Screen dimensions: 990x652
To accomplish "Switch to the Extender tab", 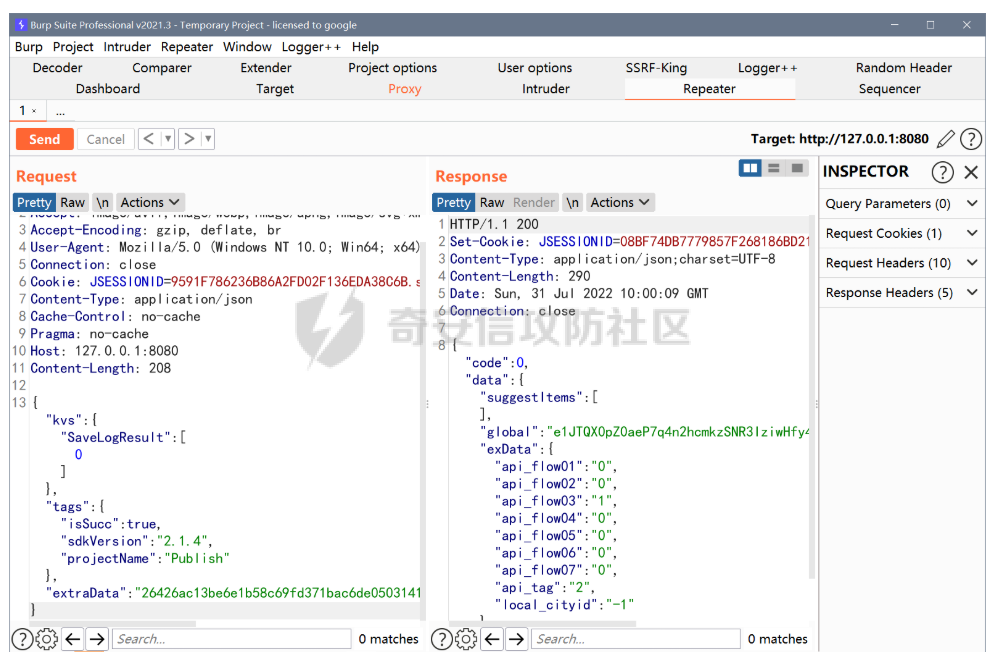I will (266, 68).
